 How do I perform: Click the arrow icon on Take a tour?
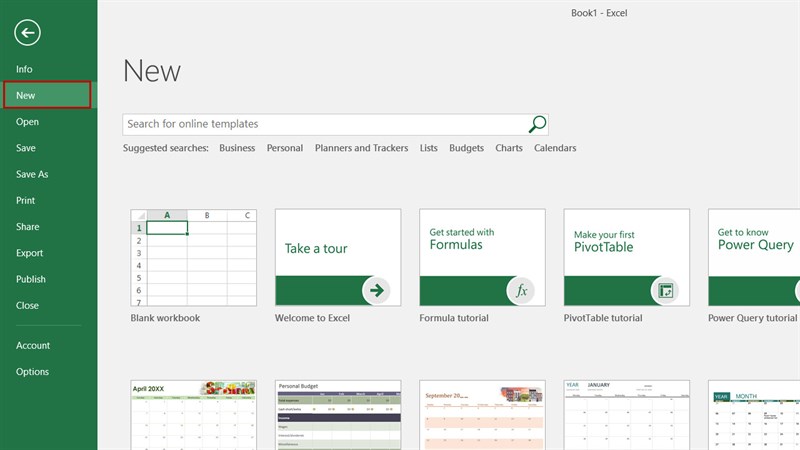pyautogui.click(x=377, y=290)
